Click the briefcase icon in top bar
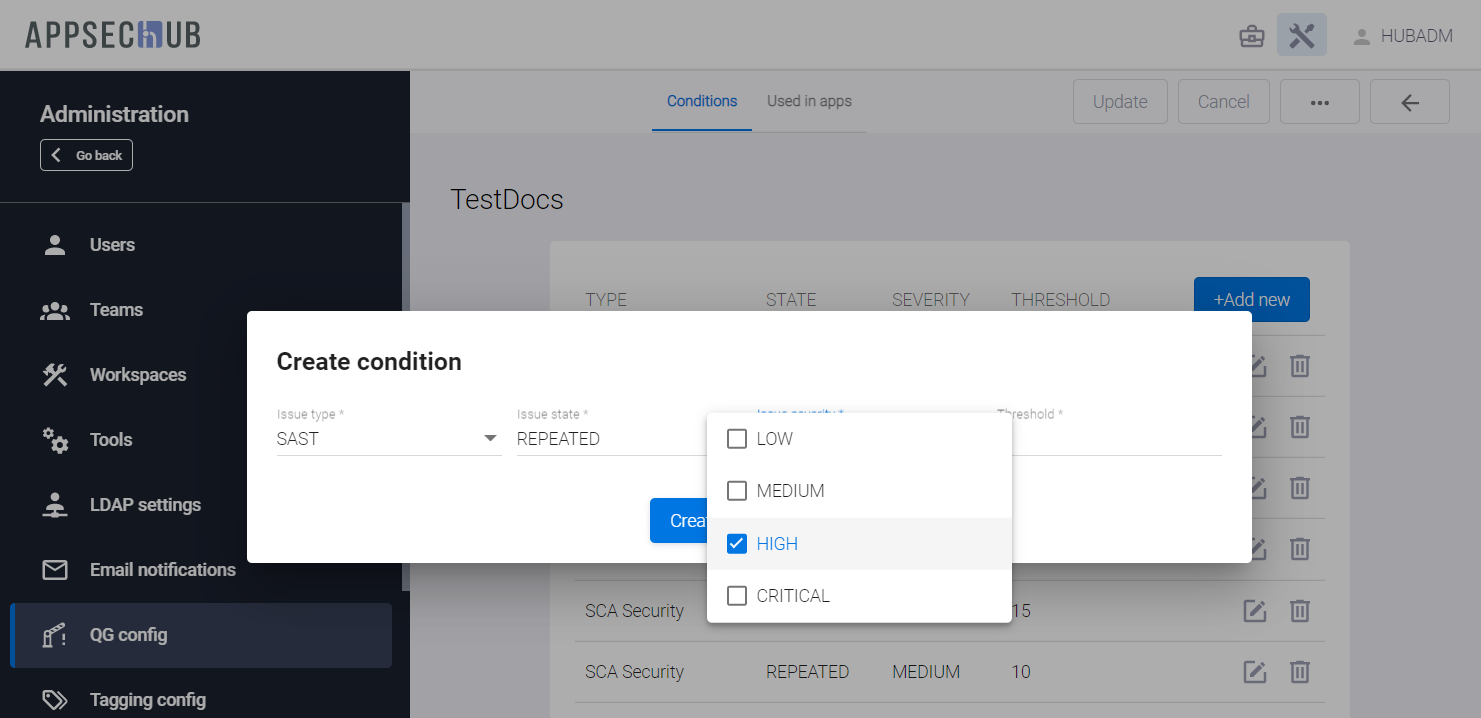 pyautogui.click(x=1251, y=37)
